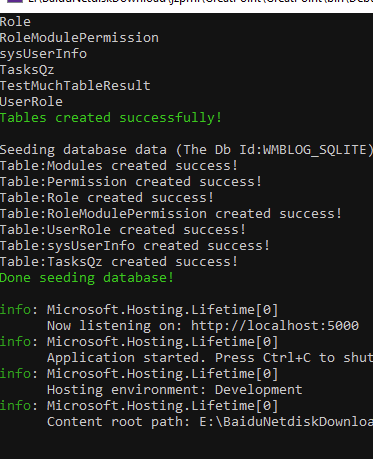This screenshot has width=373, height=459.
Task: Click the window title path text
Action: point(200,1)
